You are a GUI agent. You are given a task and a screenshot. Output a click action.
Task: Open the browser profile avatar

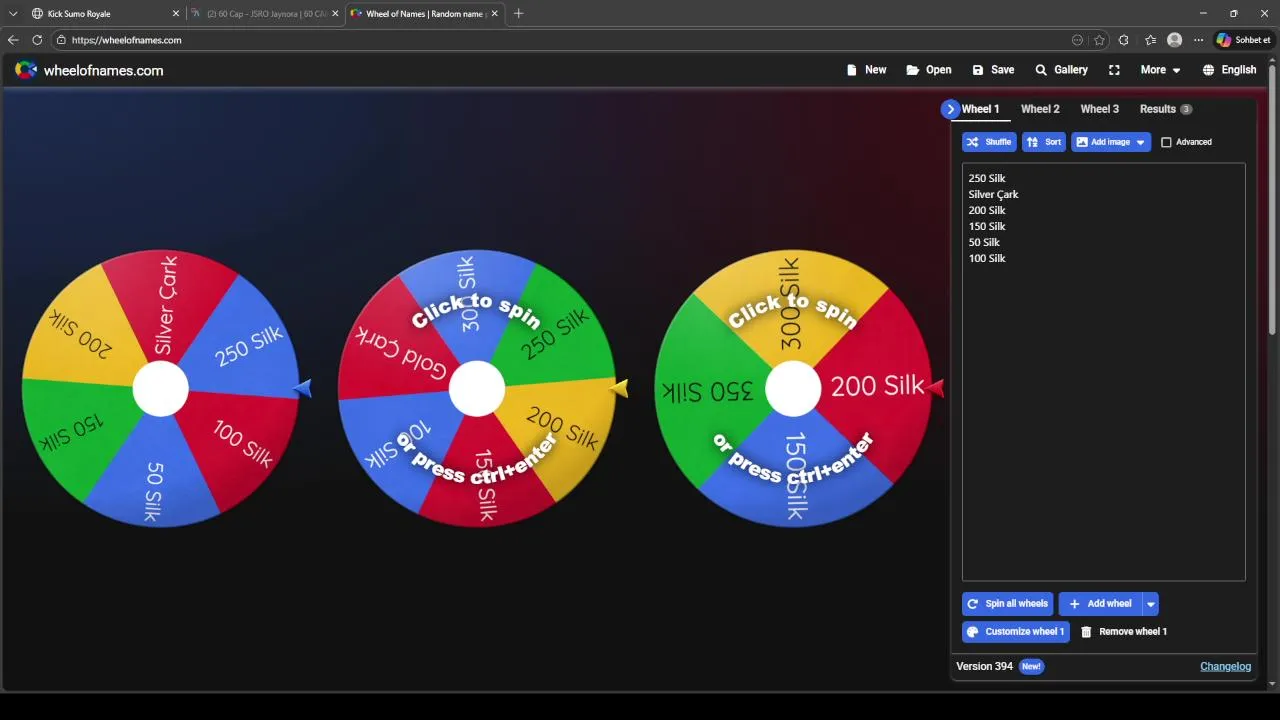tap(1174, 40)
